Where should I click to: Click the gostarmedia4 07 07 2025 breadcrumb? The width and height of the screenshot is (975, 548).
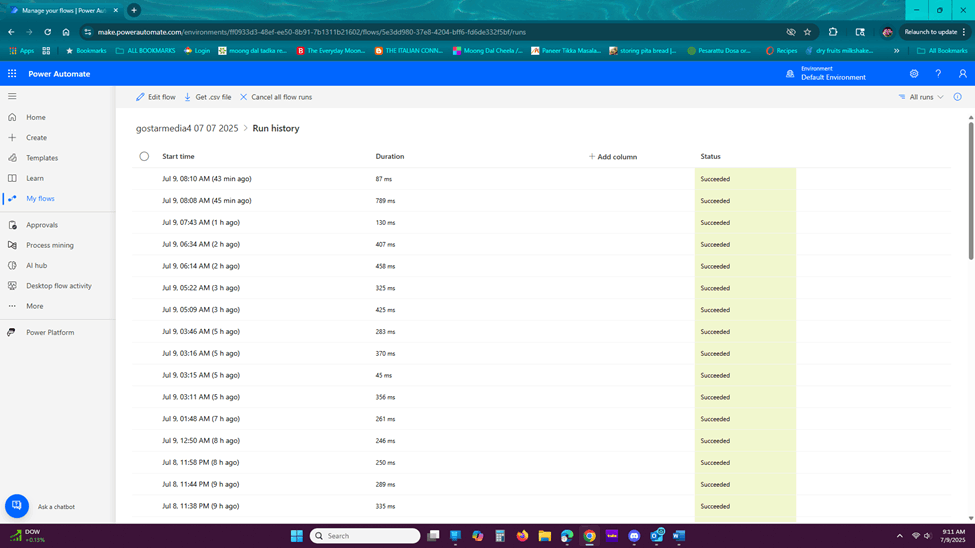pos(187,128)
